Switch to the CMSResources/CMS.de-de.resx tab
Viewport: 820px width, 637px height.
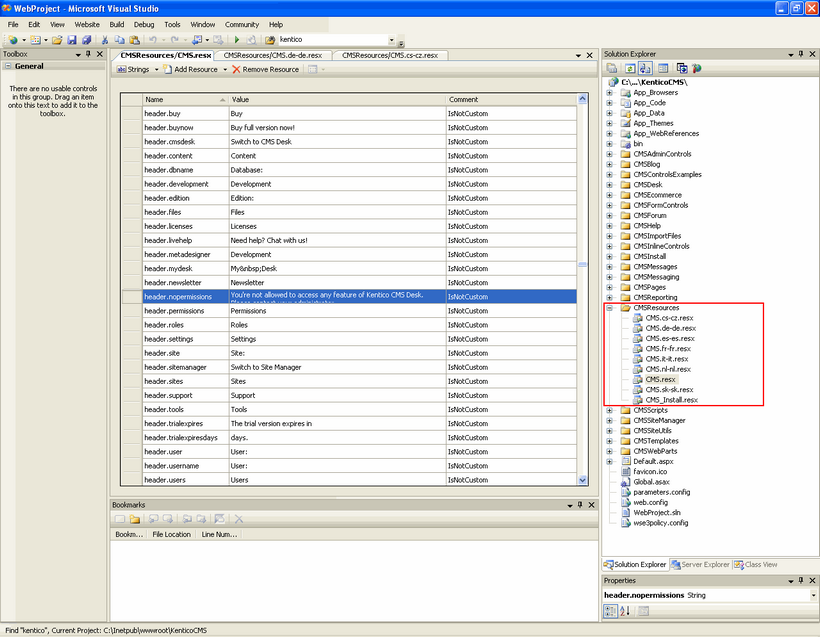pos(272,55)
